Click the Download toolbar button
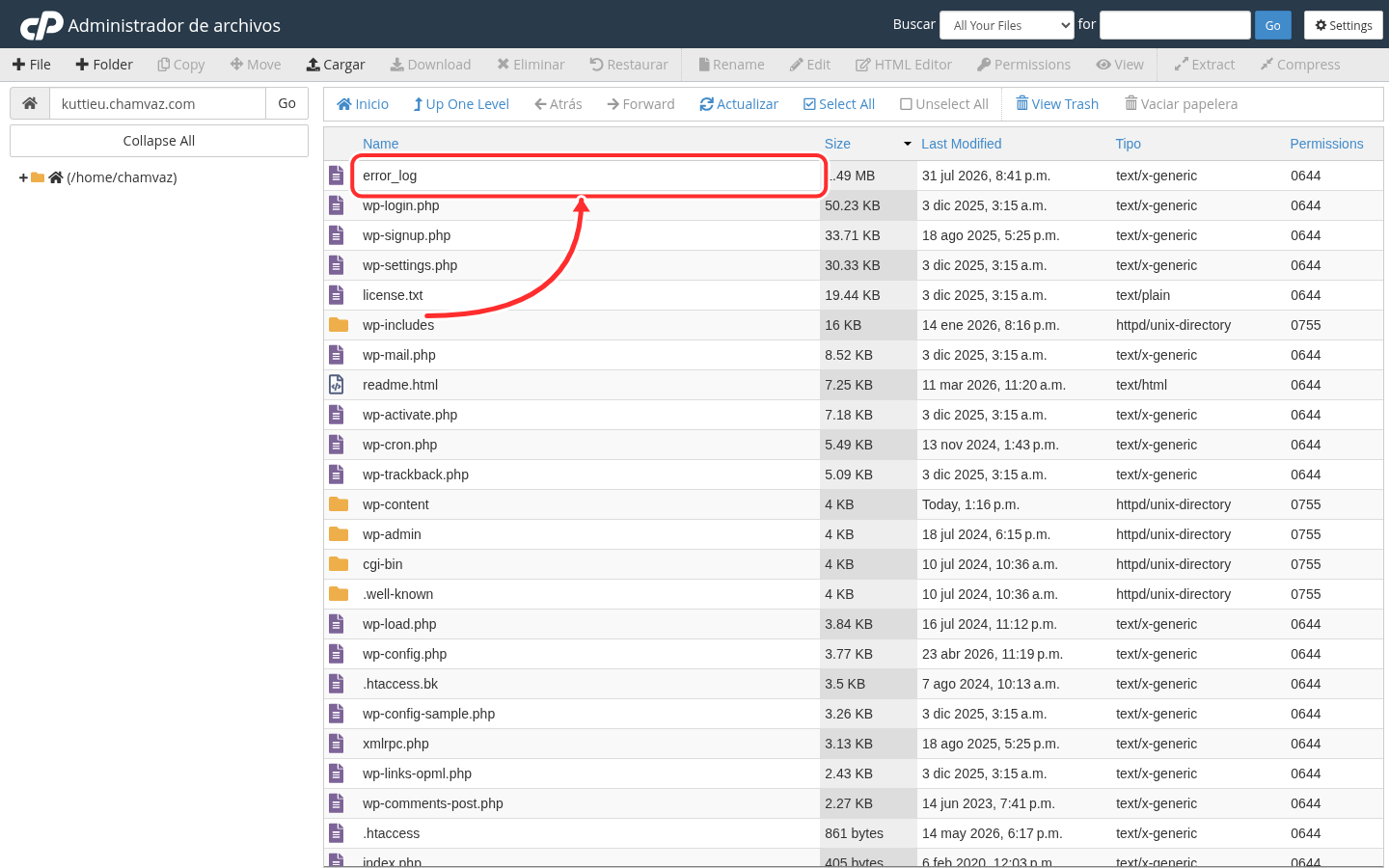 point(430,65)
